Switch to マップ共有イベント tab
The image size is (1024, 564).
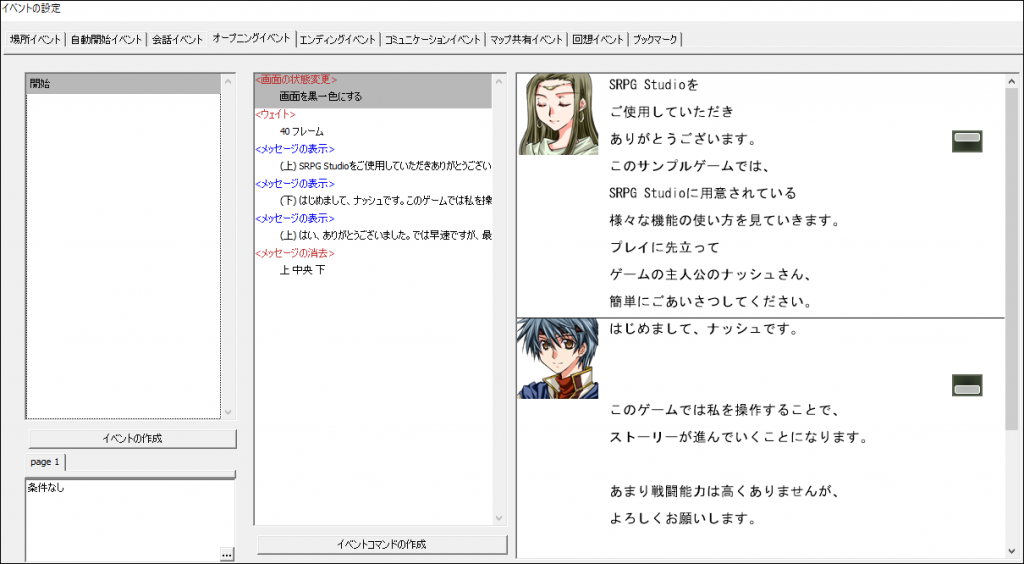coord(526,40)
